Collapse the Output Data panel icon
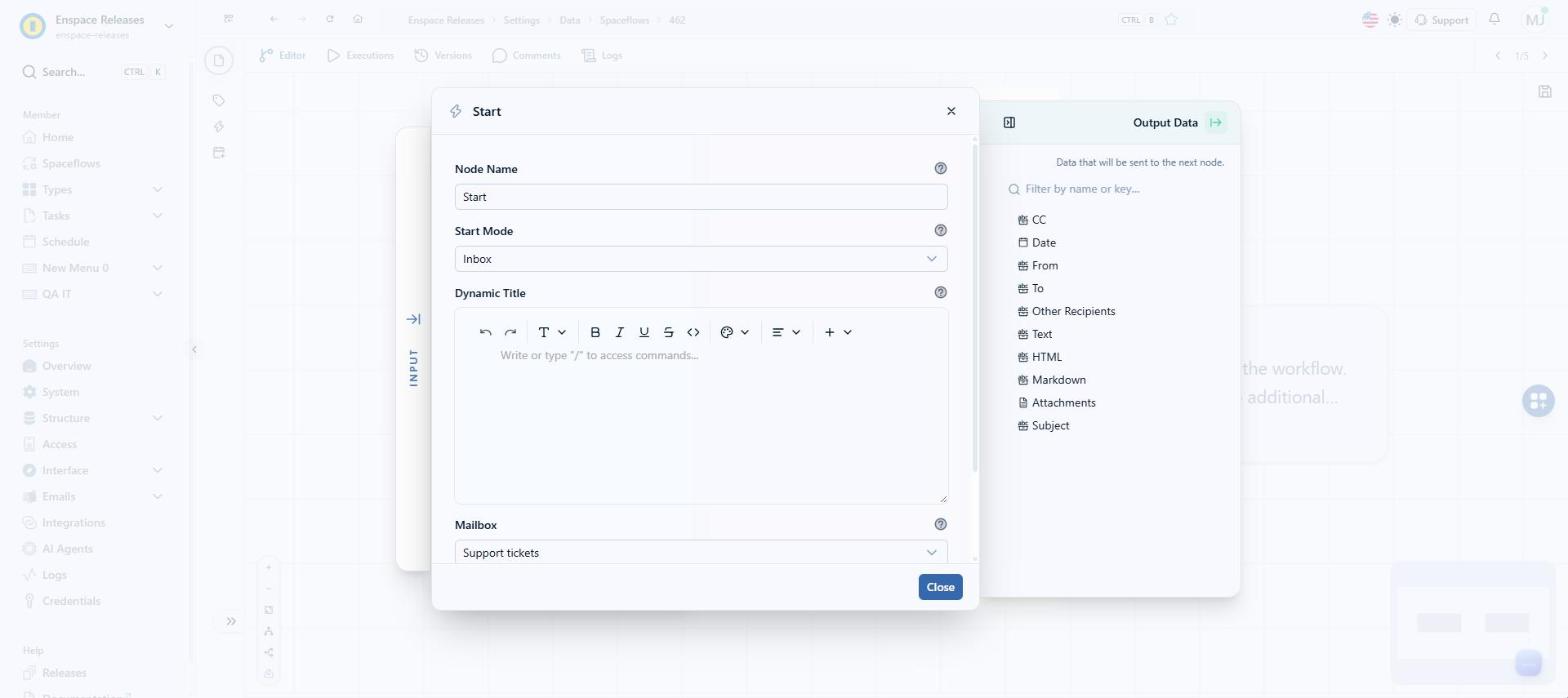 [x=1009, y=123]
